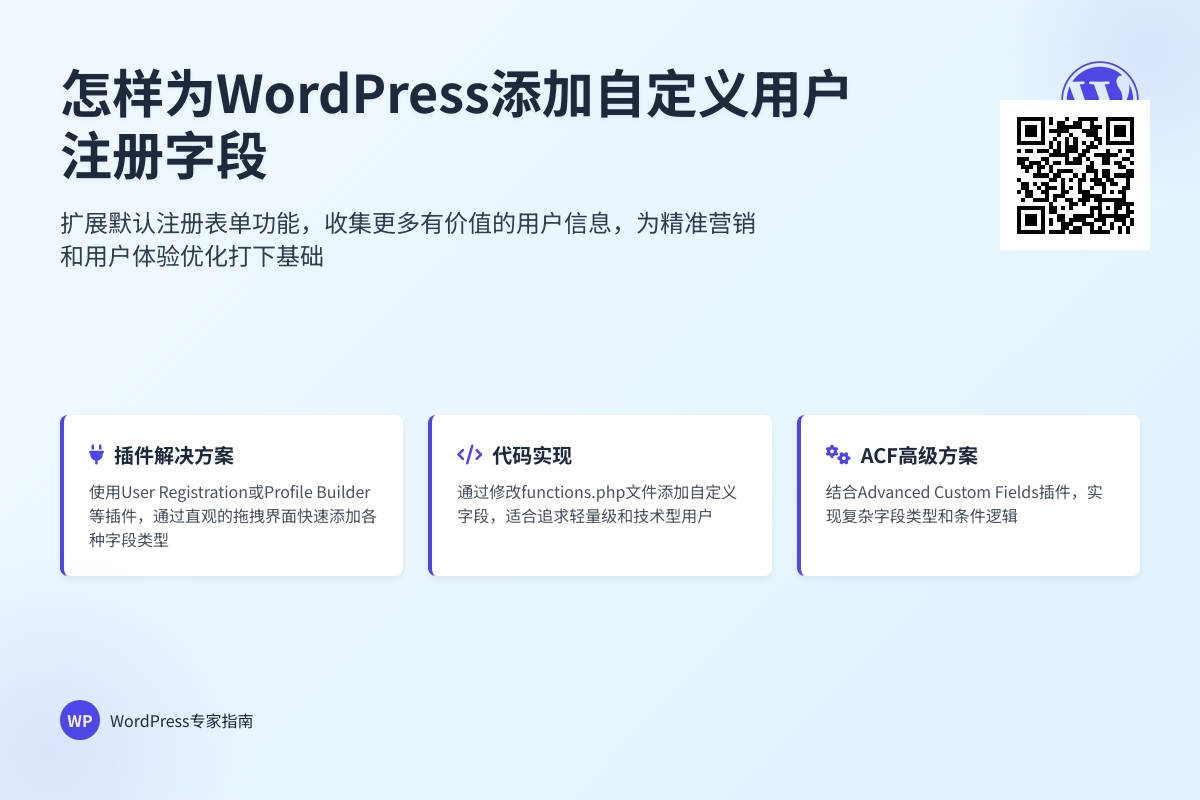Click the heading ACF高级方案
The width and height of the screenshot is (1200, 800).
919,456
